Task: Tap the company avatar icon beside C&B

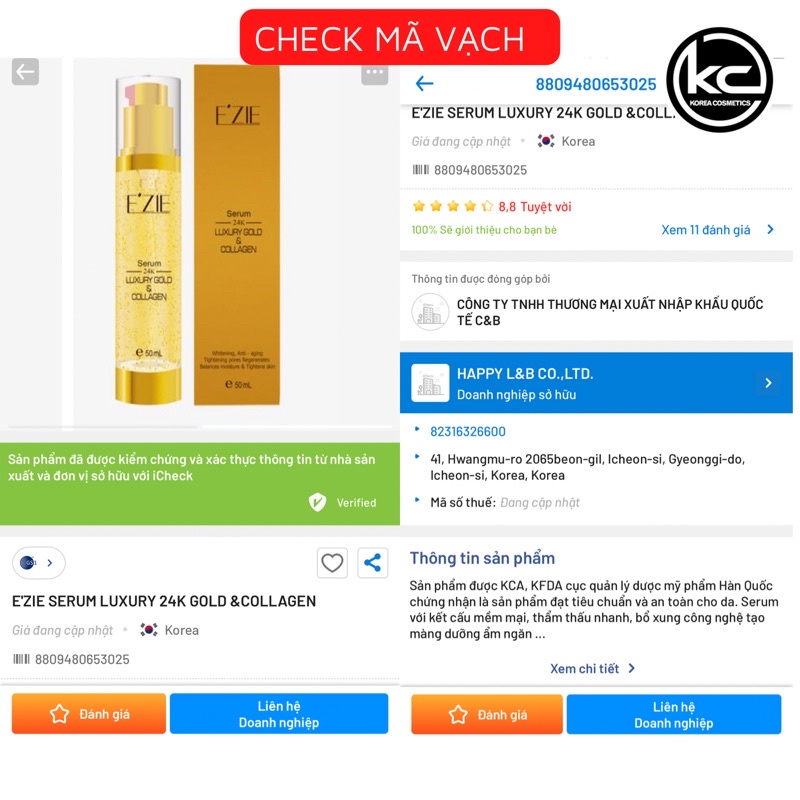Action: pos(430,312)
